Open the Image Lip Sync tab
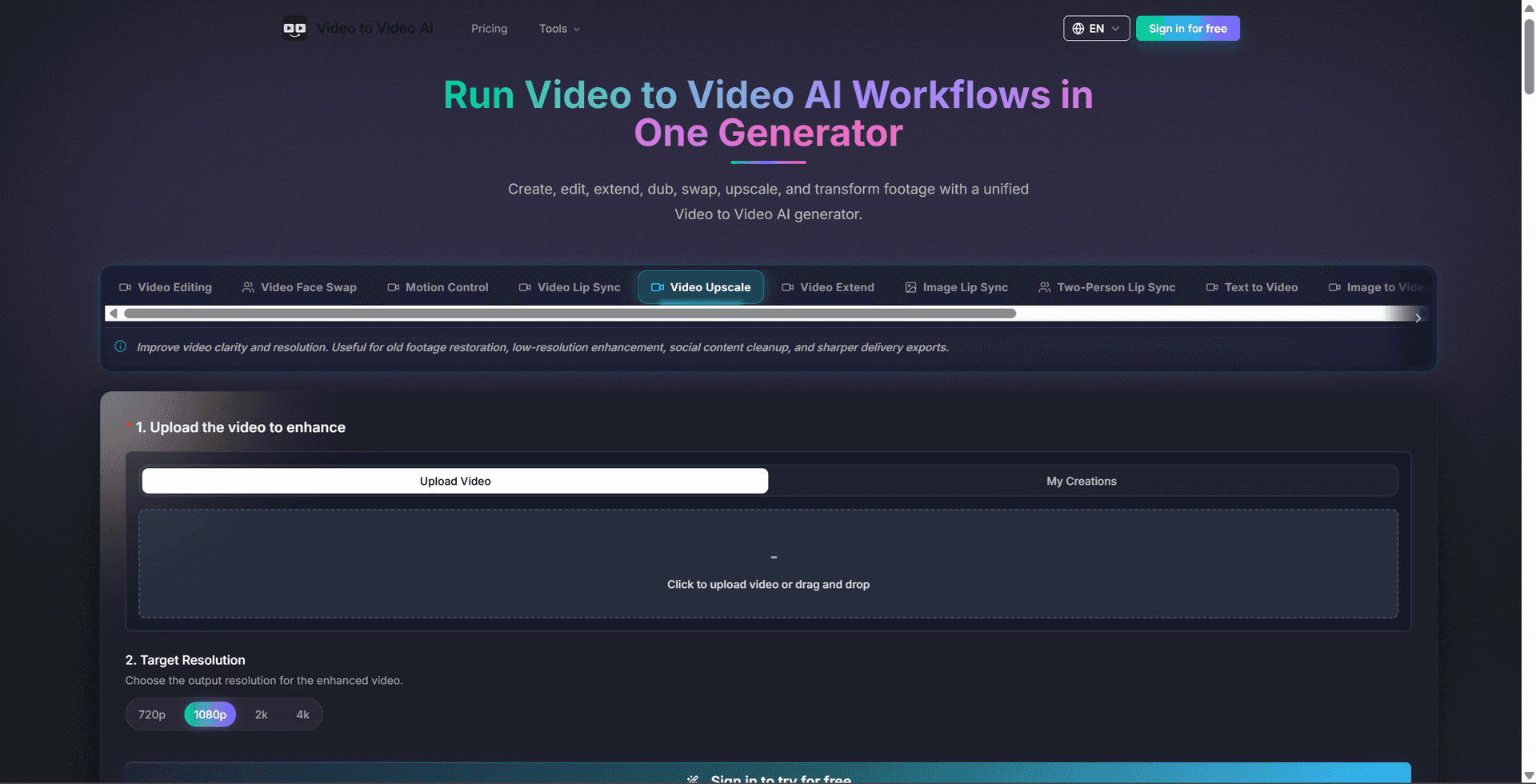1536x784 pixels. pos(956,287)
